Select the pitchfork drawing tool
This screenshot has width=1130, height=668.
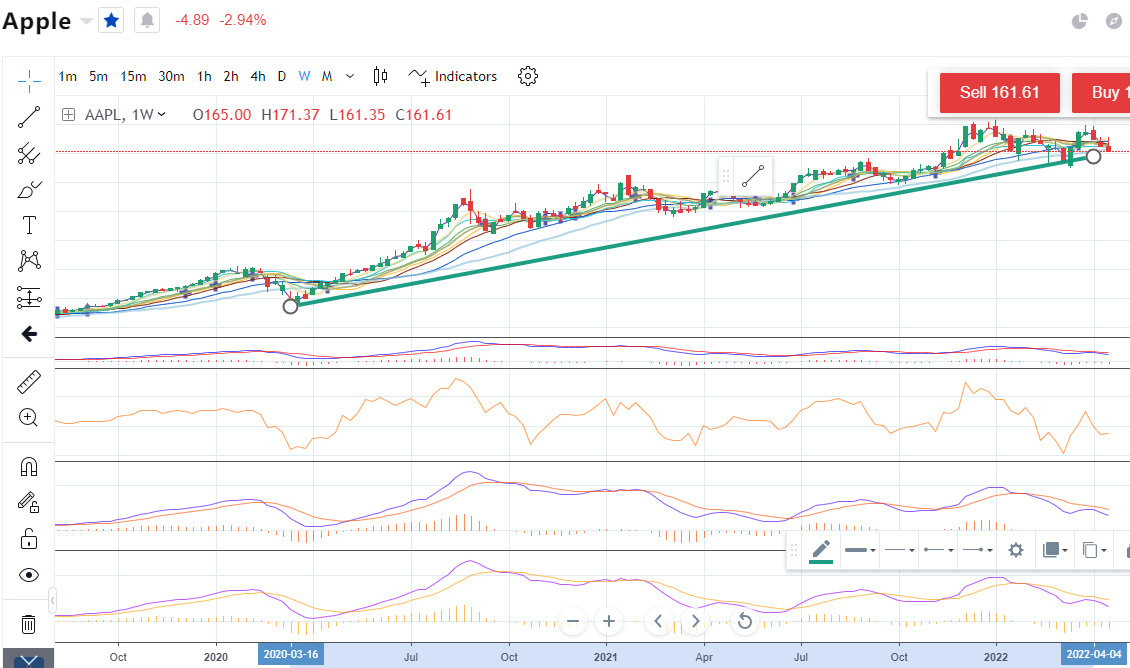pos(29,153)
